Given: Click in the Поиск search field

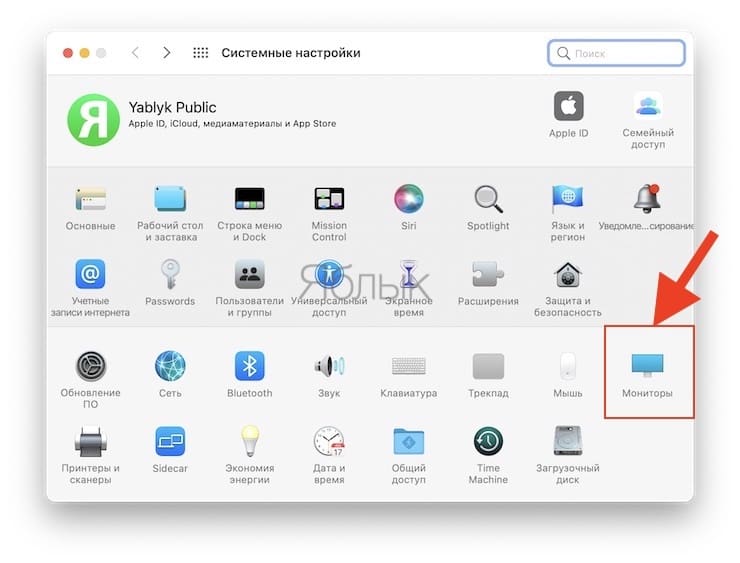Looking at the screenshot, I should click(616, 53).
